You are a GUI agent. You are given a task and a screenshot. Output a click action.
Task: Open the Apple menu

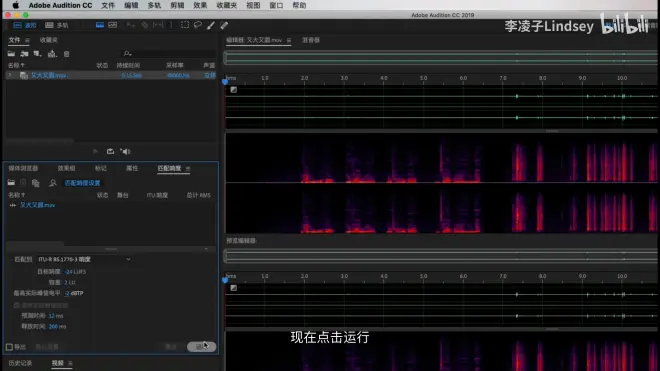click(x=16, y=5)
